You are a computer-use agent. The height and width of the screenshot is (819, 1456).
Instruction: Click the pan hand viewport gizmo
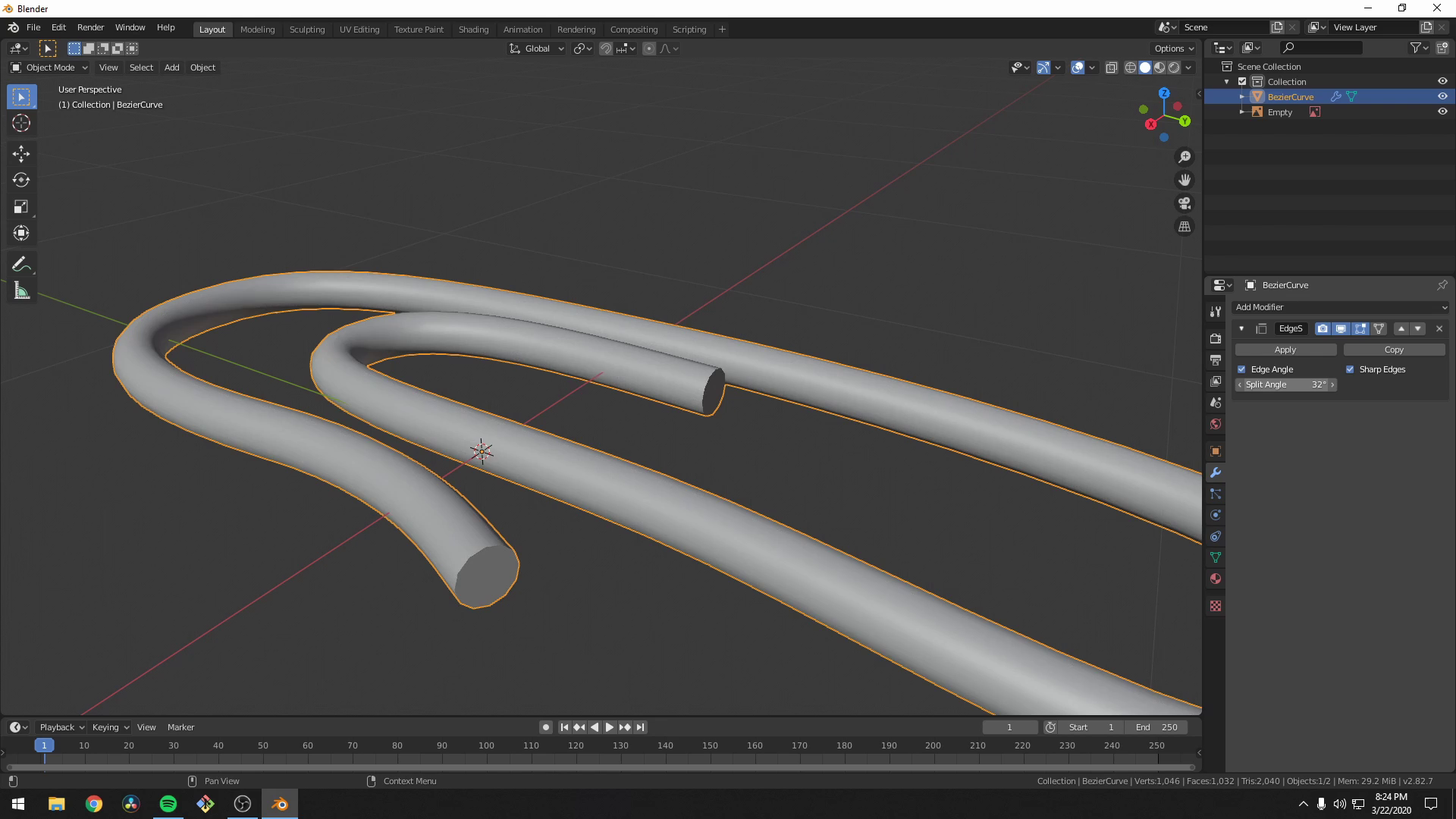pos(1185,180)
